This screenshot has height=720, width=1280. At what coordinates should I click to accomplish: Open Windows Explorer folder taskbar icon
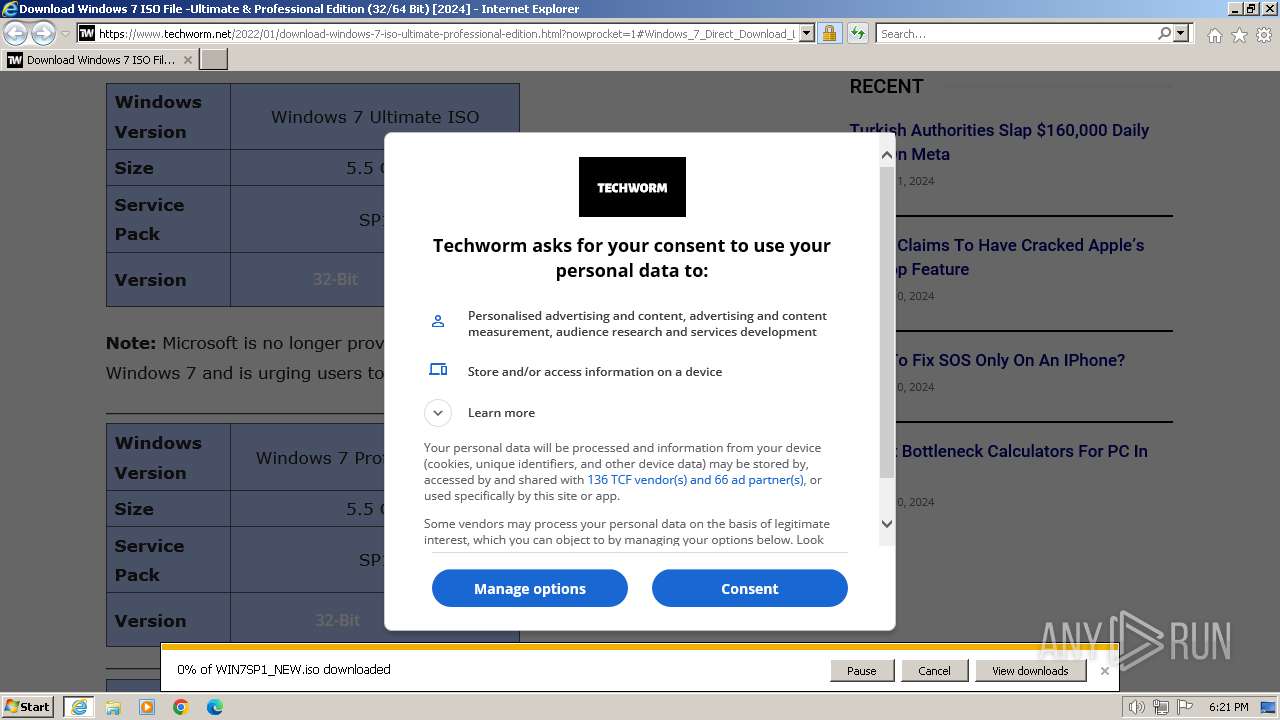(x=113, y=707)
